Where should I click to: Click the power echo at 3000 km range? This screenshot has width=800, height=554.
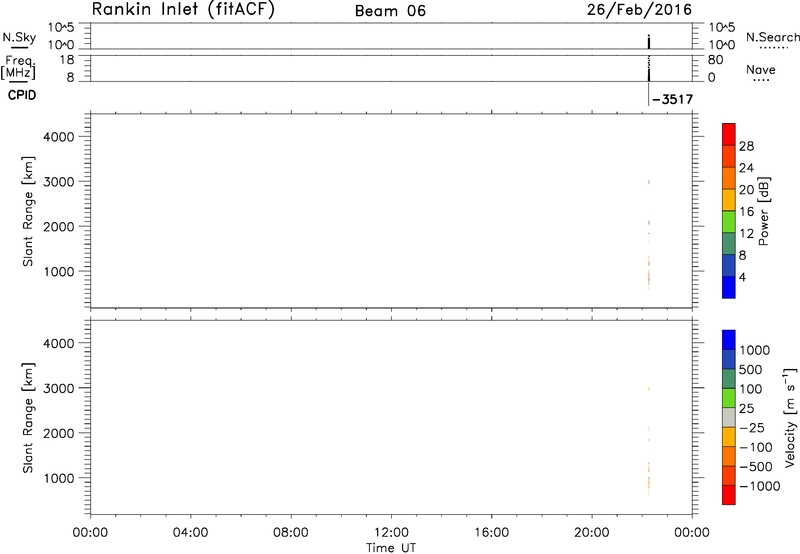coord(648,182)
